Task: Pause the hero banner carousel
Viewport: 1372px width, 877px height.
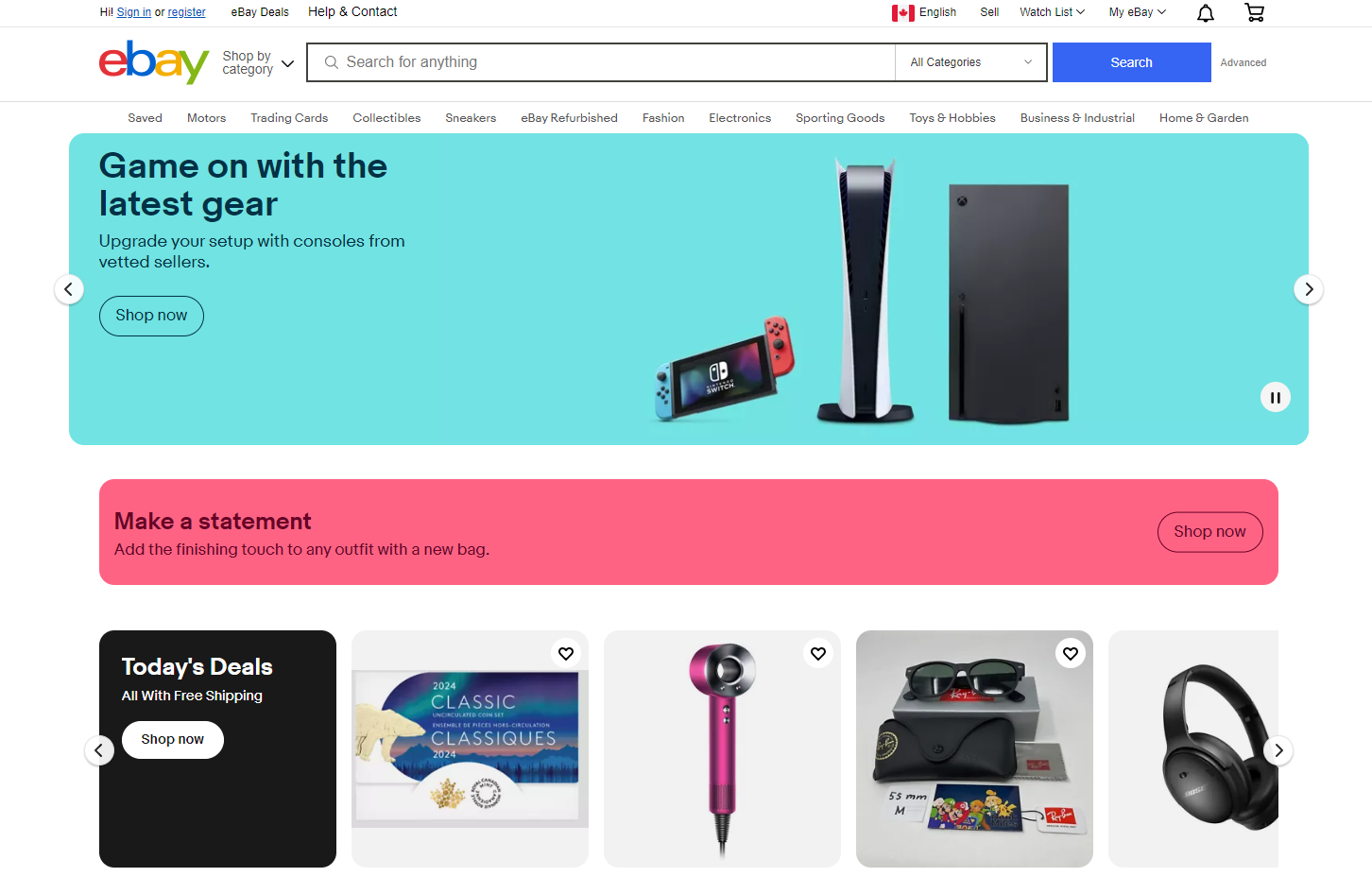Action: pyautogui.click(x=1275, y=397)
